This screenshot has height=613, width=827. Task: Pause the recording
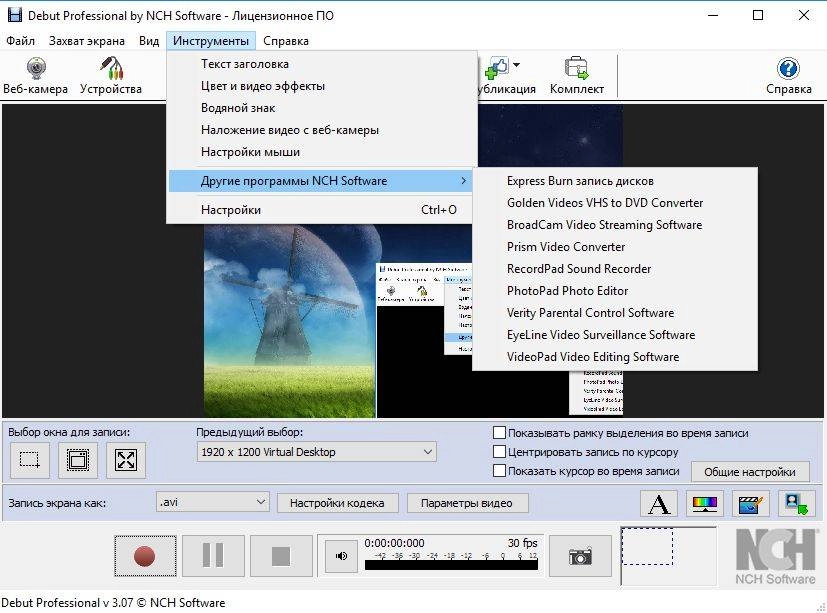point(213,556)
